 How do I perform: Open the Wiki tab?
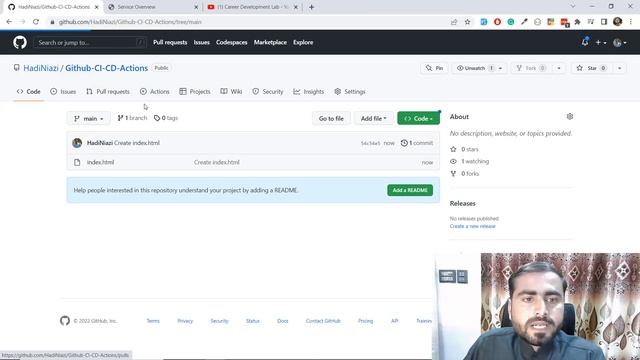[231, 91]
